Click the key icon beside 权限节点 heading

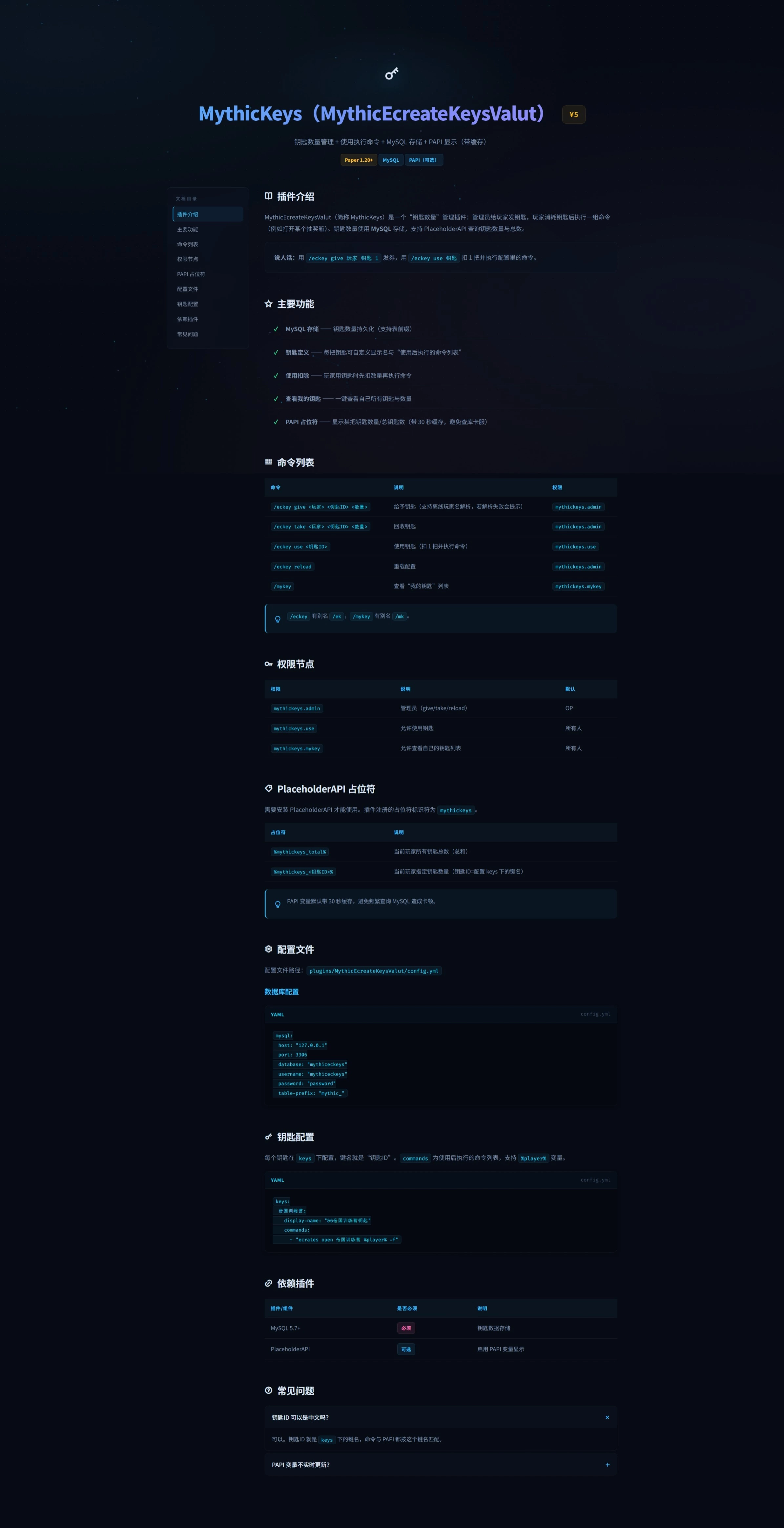pos(269,664)
